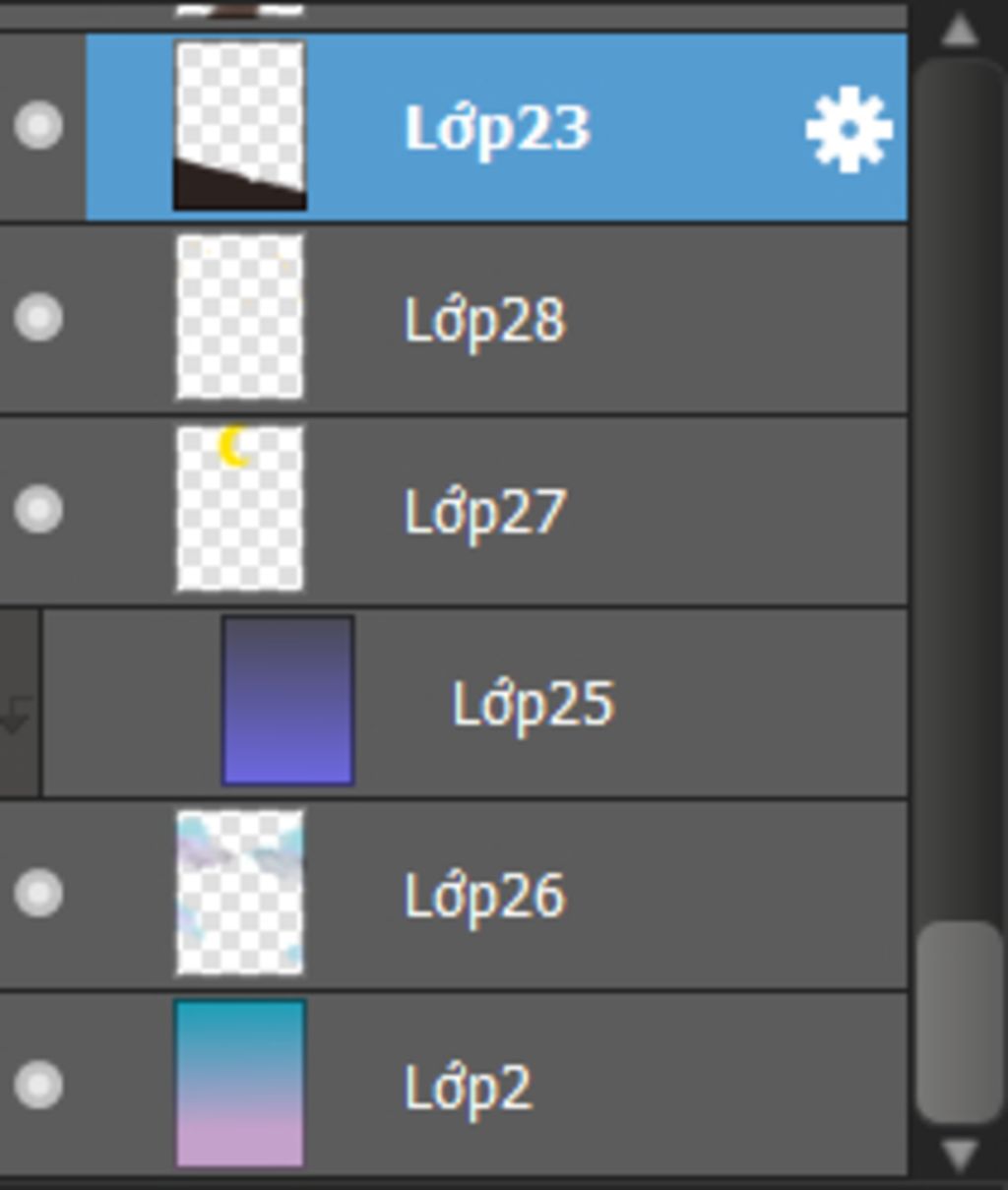
Task: Click the teal-pink gradient thumbnail of Lớp2
Action: [240, 1084]
